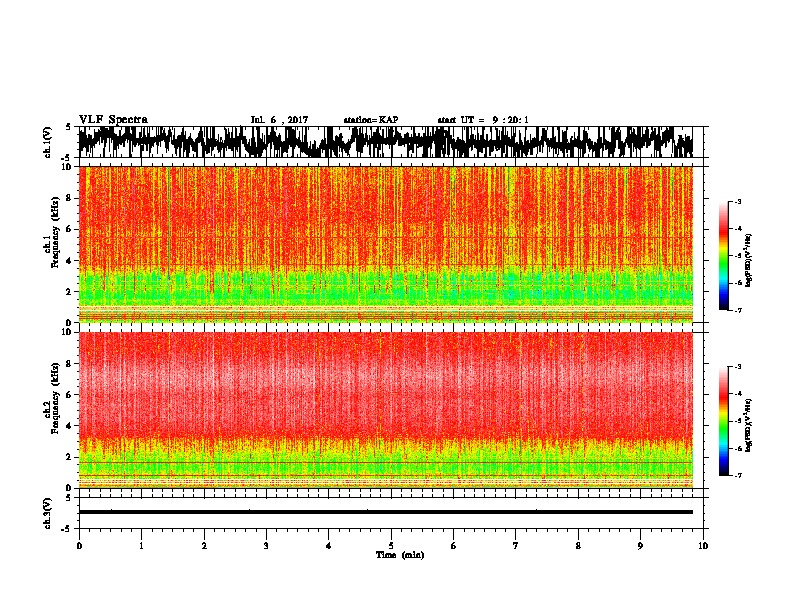The height and width of the screenshot is (612, 792).
Task: Click the "station=KAP" header label
Action: click(x=371, y=120)
